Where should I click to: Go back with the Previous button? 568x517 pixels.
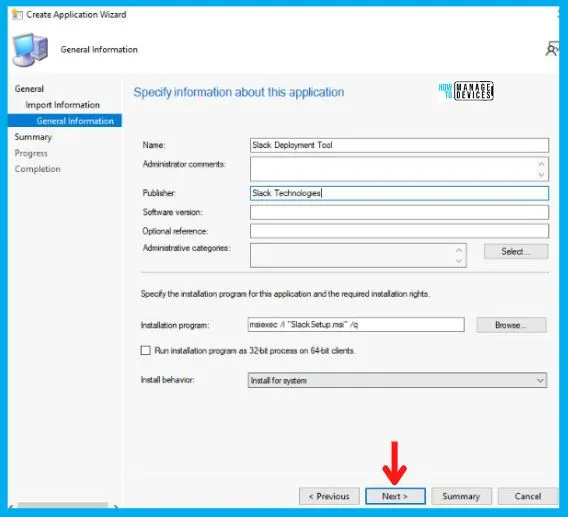(x=329, y=496)
